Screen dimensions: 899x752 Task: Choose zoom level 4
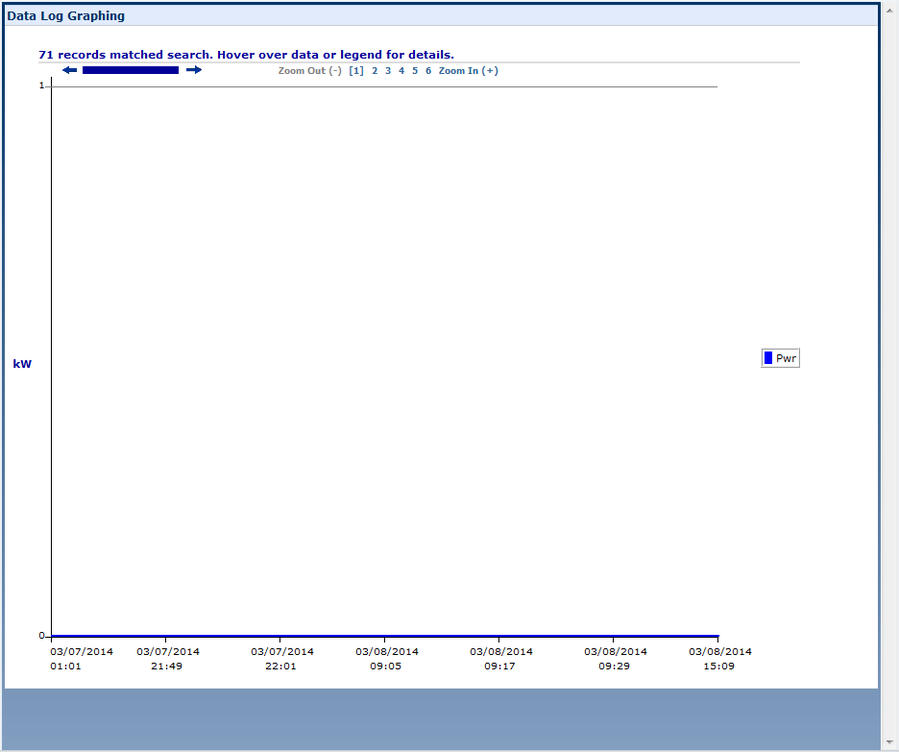[401, 71]
